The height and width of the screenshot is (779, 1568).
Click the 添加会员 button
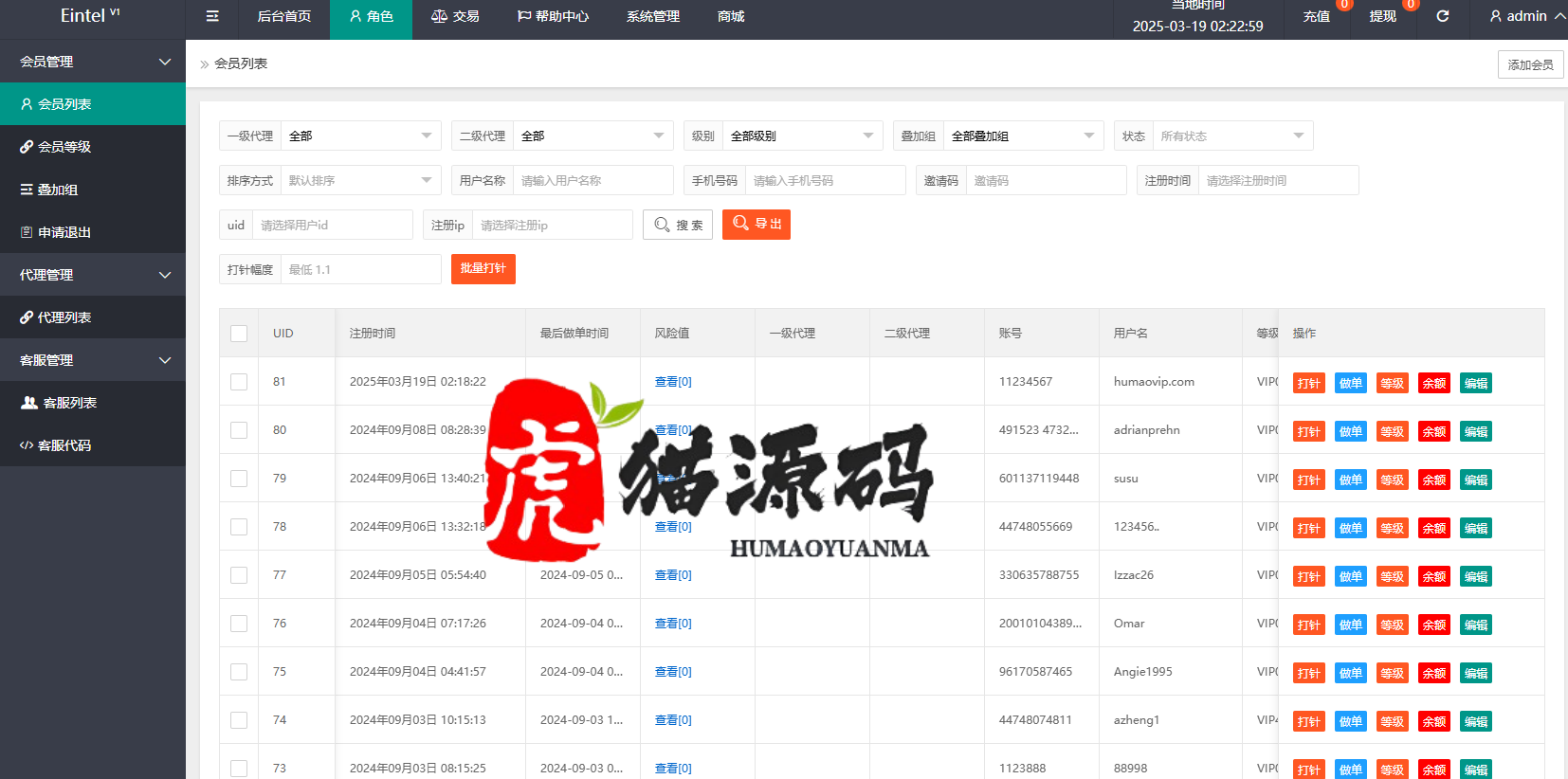(x=1530, y=64)
